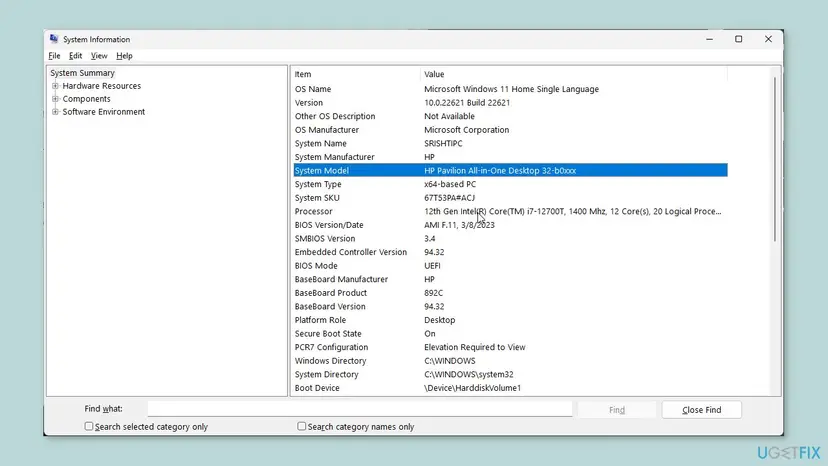Click the Close Find button
Screen dimensions: 828x466
point(701,409)
